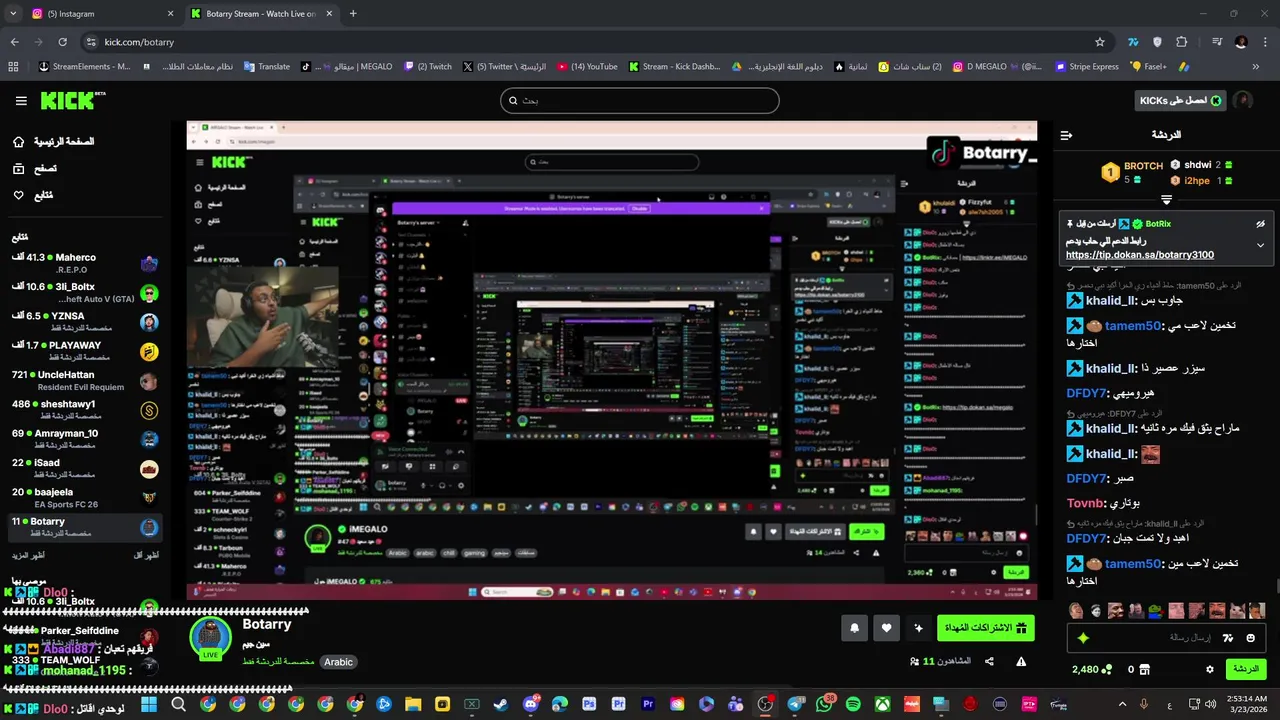1280x720 pixels.
Task: Click the green sparkle icon in chat input
Action: click(x=1083, y=638)
